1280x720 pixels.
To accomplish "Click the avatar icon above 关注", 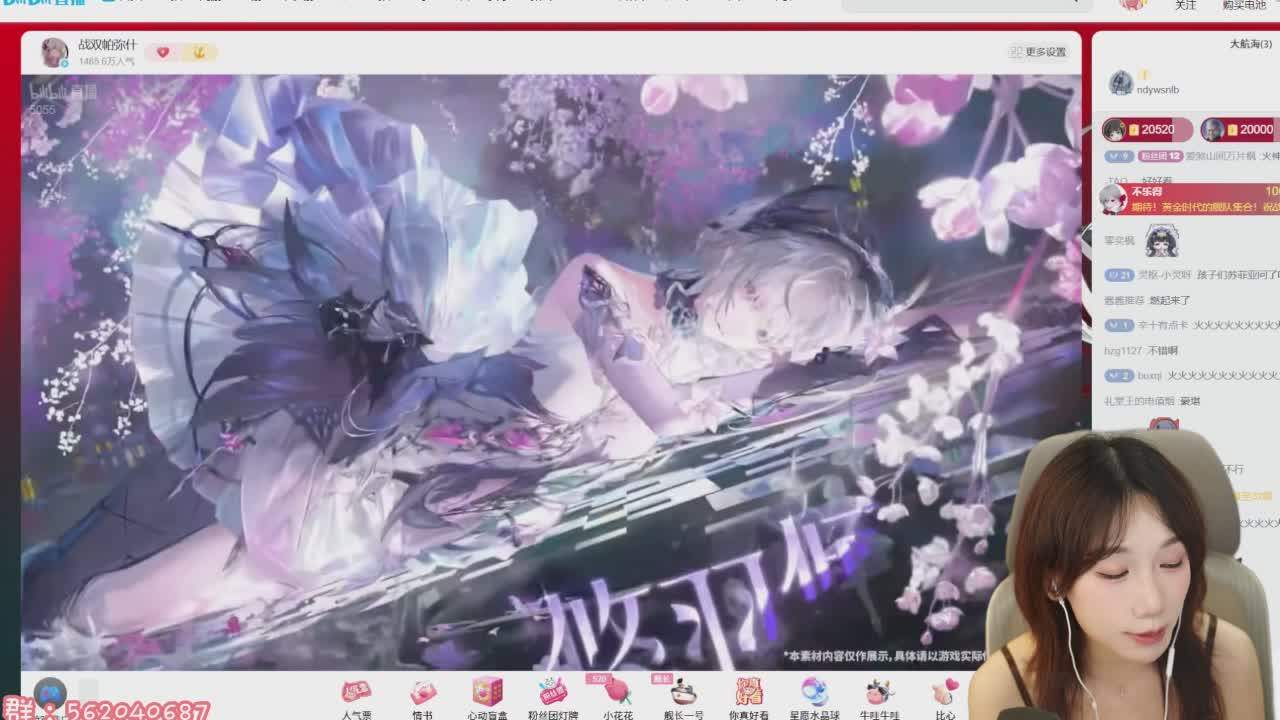I will point(1133,4).
